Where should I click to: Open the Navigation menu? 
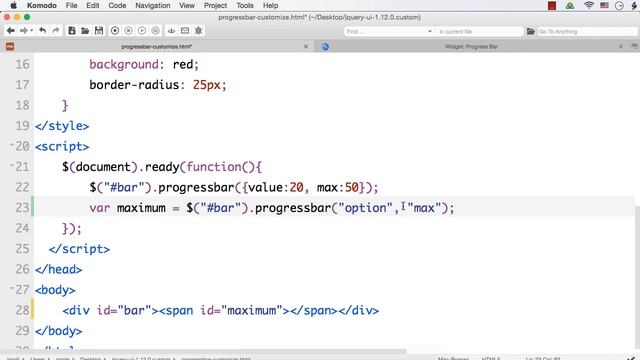pyautogui.click(x=153, y=6)
